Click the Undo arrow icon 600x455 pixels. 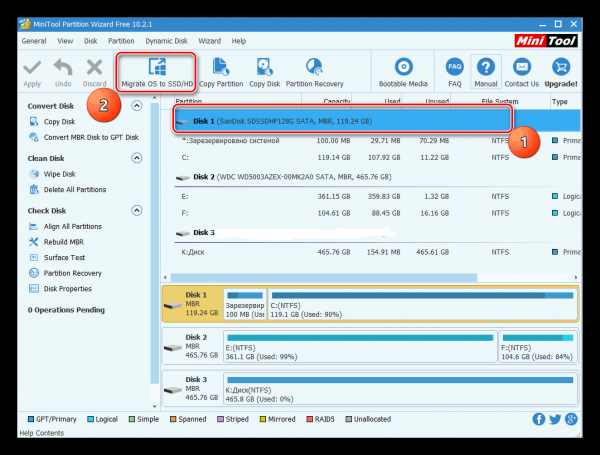coord(63,67)
